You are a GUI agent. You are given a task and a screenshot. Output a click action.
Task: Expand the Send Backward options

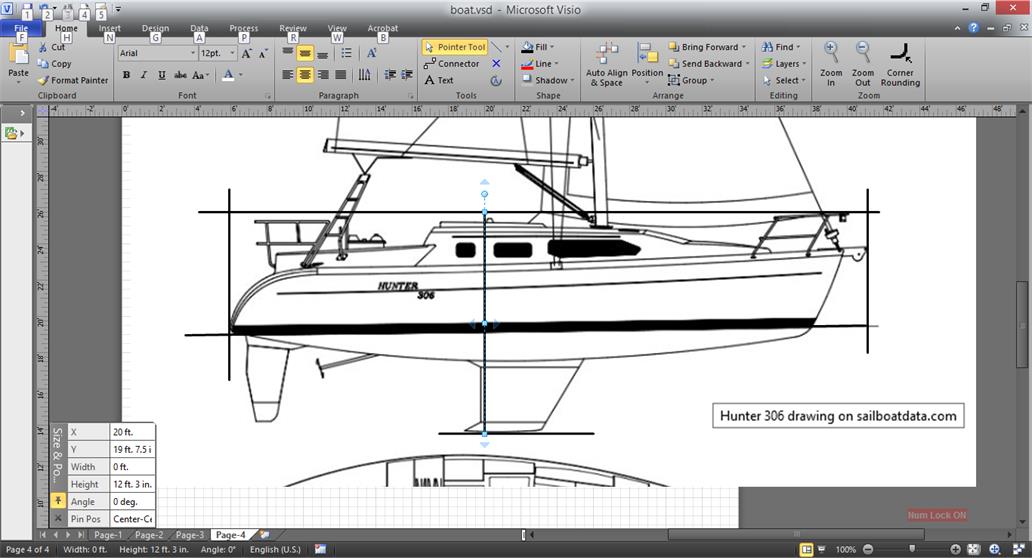pos(748,64)
